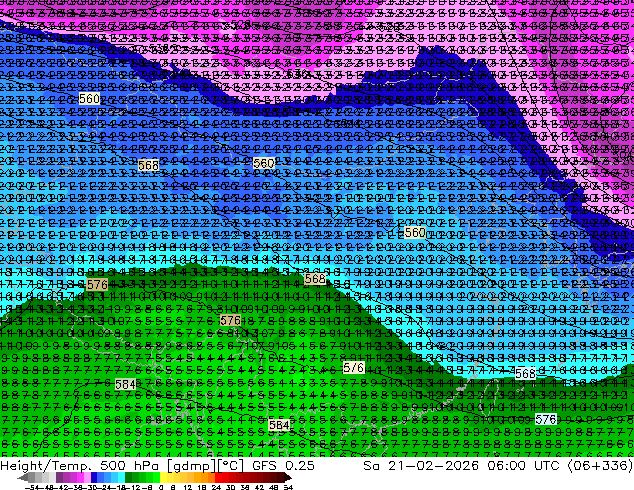Click the '[°C]' unit label
634x490 pixels.
tap(231, 466)
